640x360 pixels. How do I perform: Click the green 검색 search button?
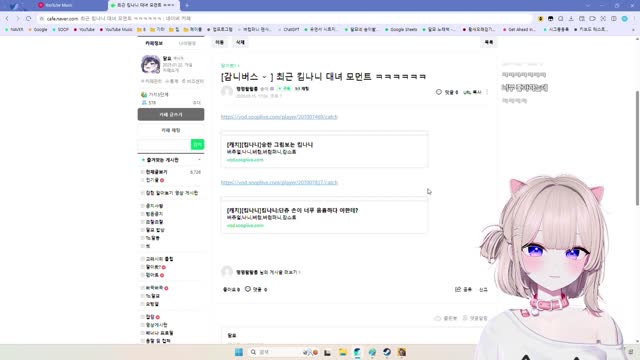pos(198,144)
